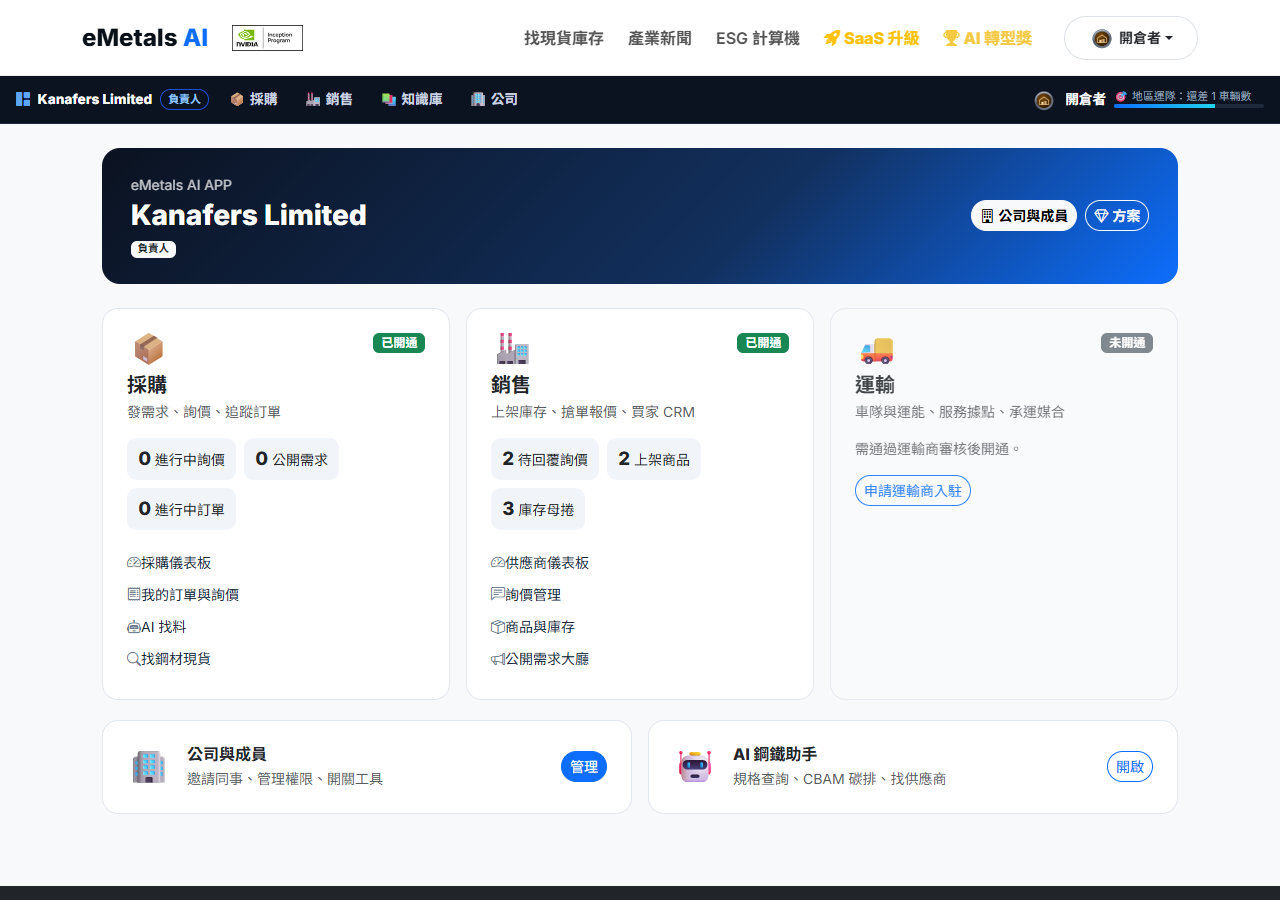Click the 開倉者 name in the dark bar

(x=1085, y=99)
